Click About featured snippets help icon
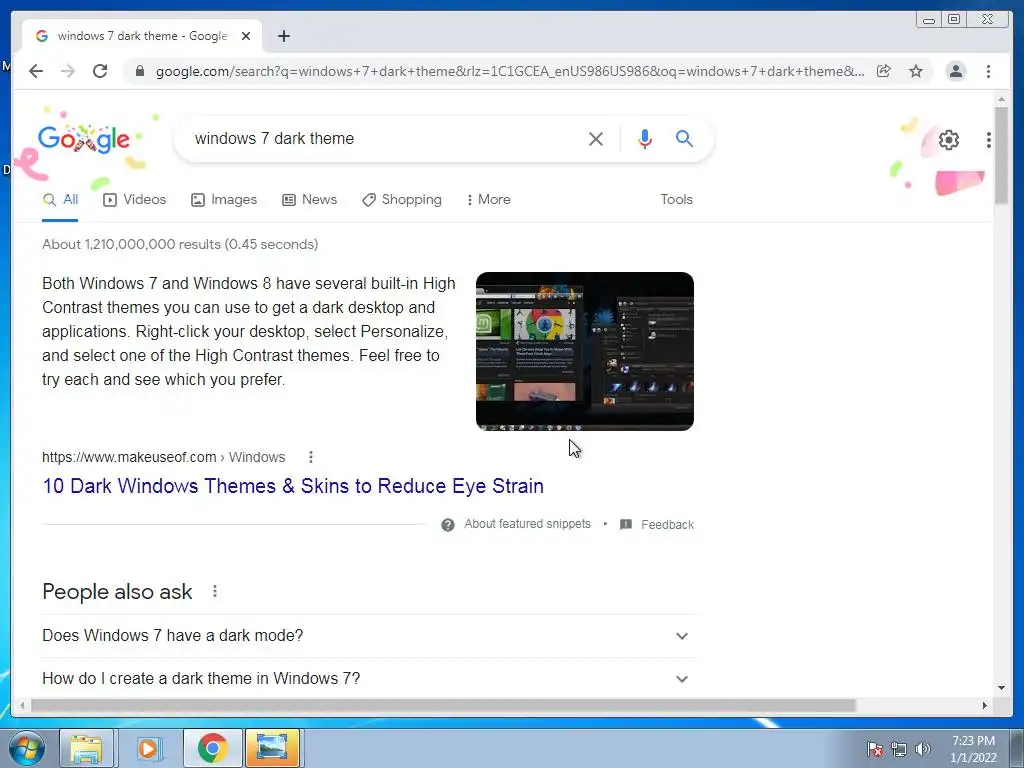This screenshot has width=1024, height=768. pyautogui.click(x=447, y=524)
